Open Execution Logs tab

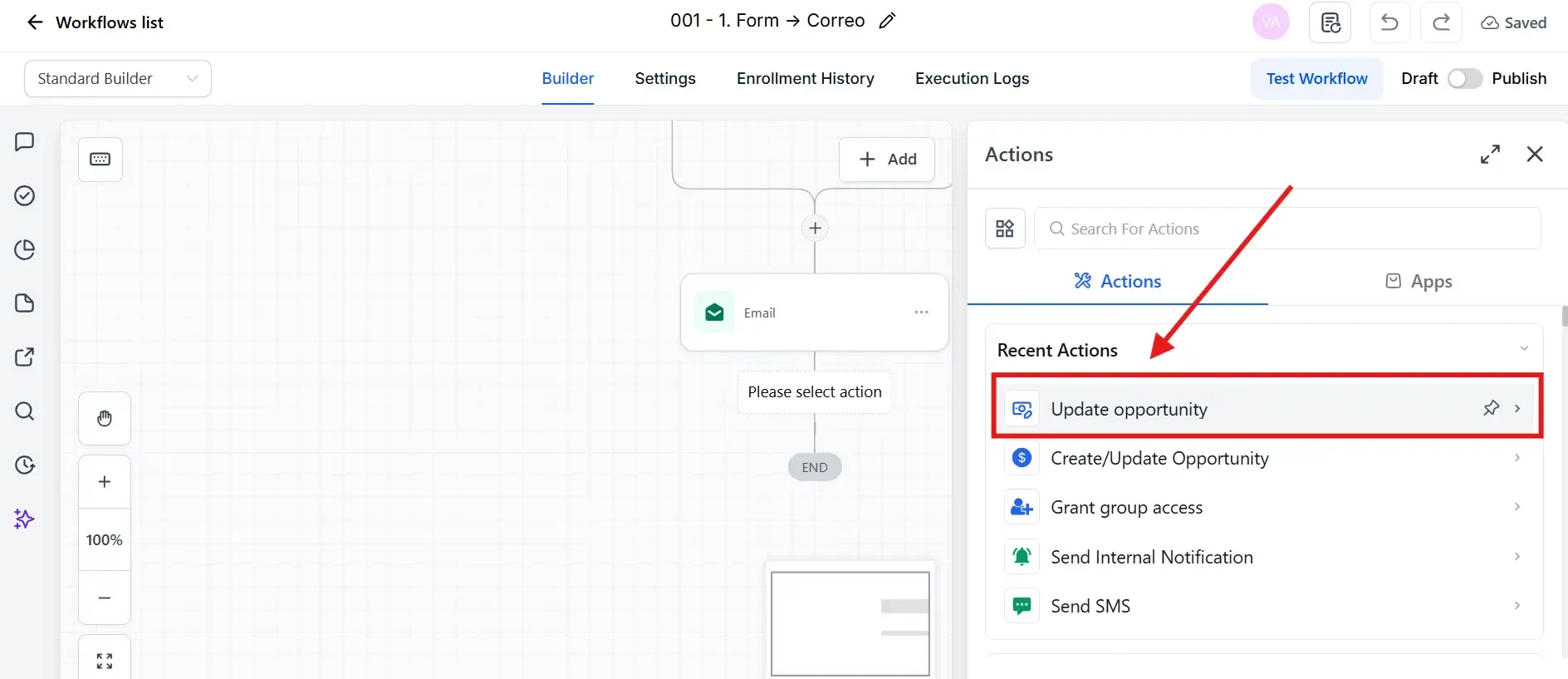pos(973,78)
